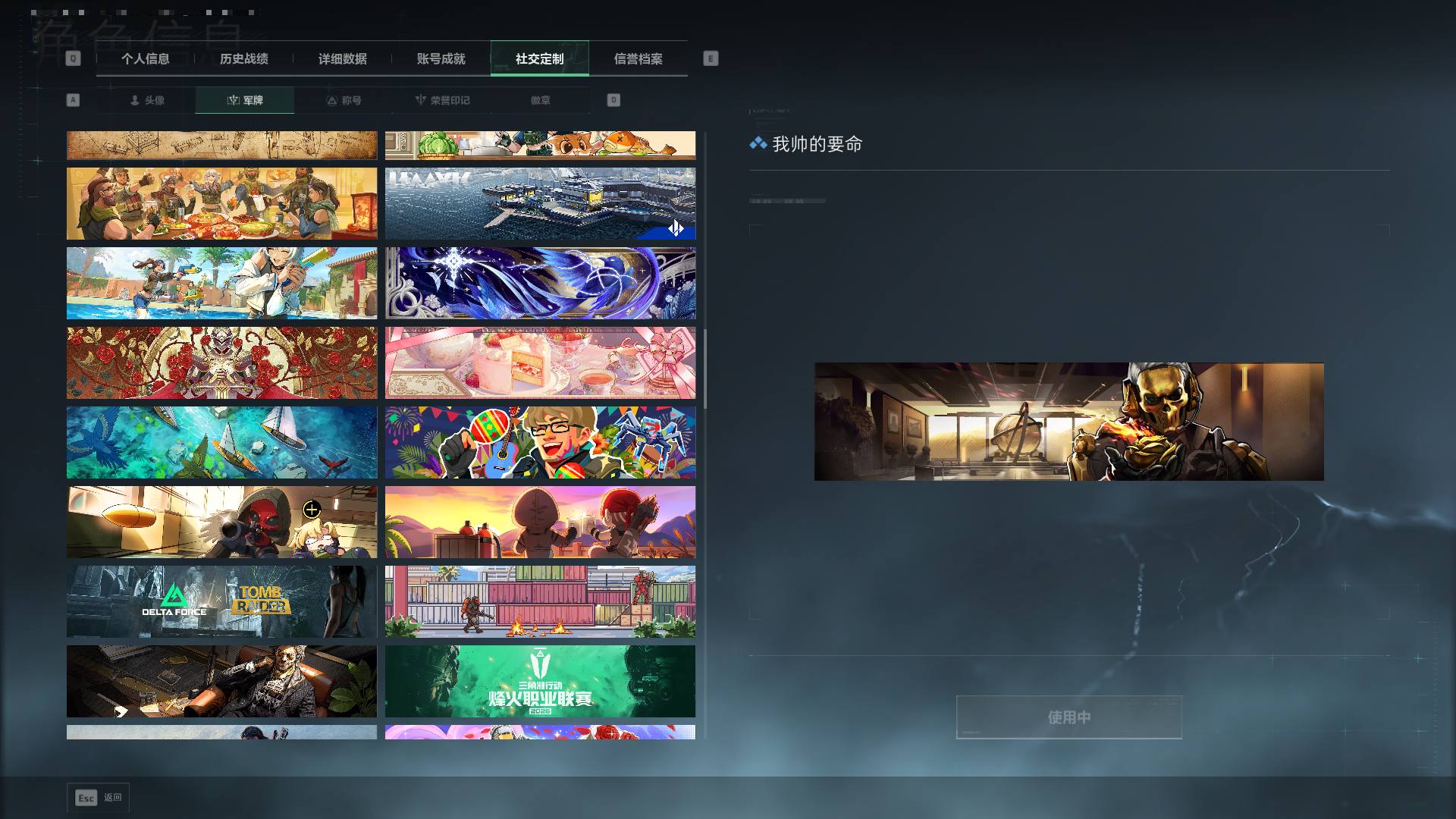The width and height of the screenshot is (1456, 819).
Task: Select the pixel-art shipping containers dog tag
Action: point(540,601)
